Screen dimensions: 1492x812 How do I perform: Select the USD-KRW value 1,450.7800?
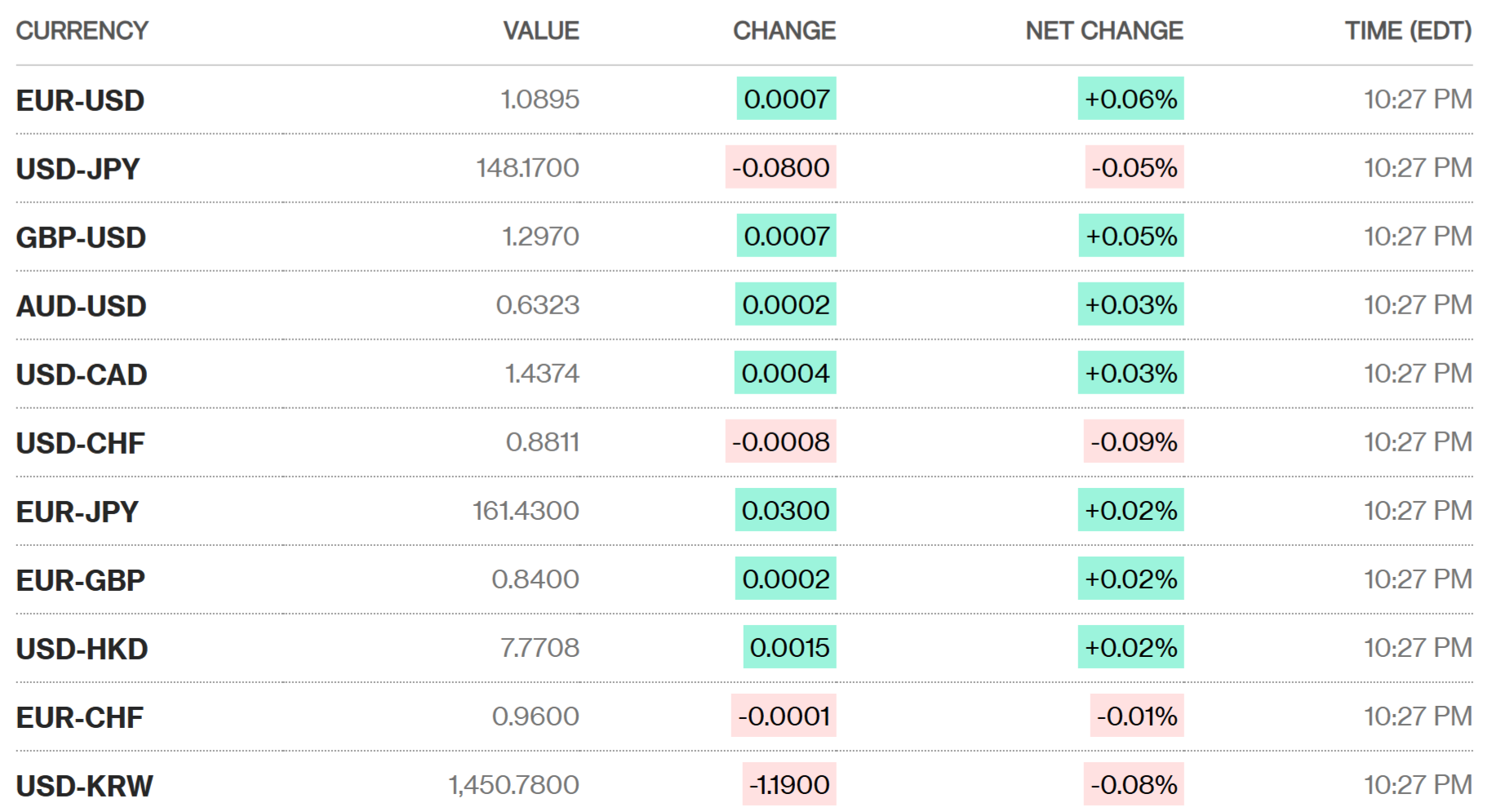(x=513, y=785)
